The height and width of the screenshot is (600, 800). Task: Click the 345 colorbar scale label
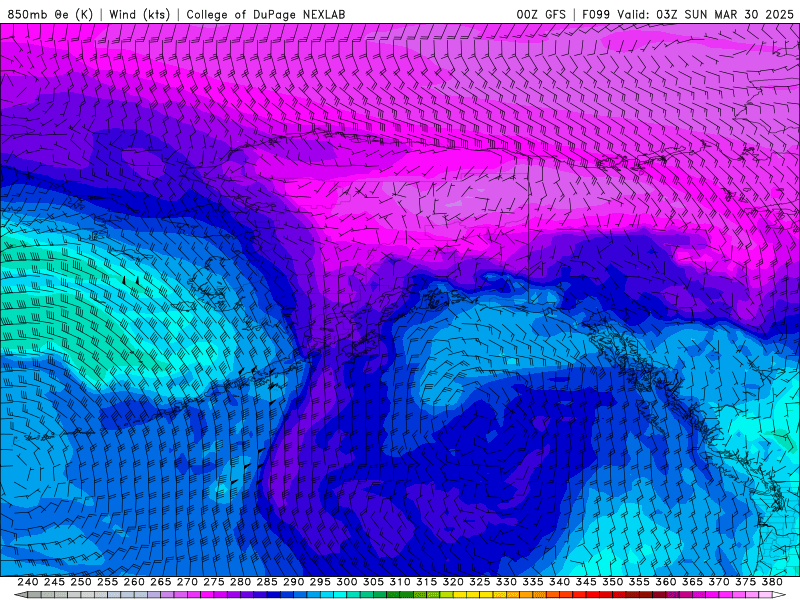[586, 582]
